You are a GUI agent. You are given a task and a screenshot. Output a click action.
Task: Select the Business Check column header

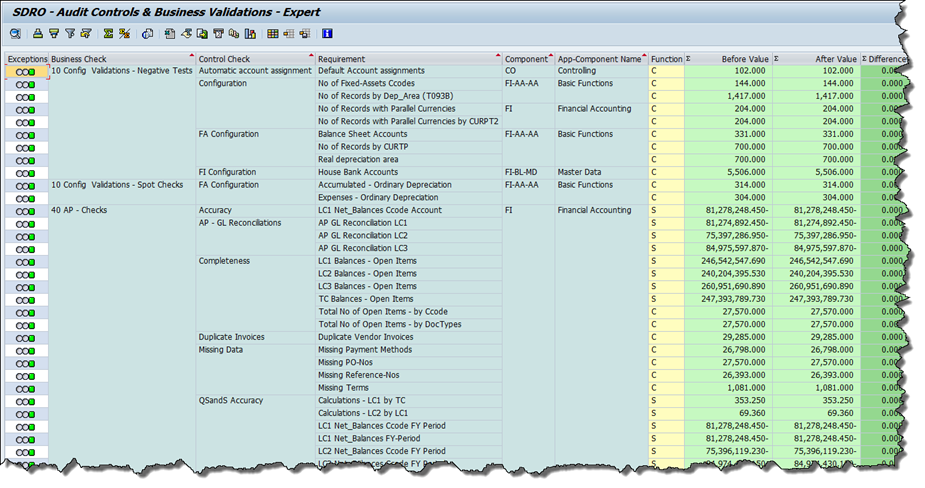tap(122, 59)
